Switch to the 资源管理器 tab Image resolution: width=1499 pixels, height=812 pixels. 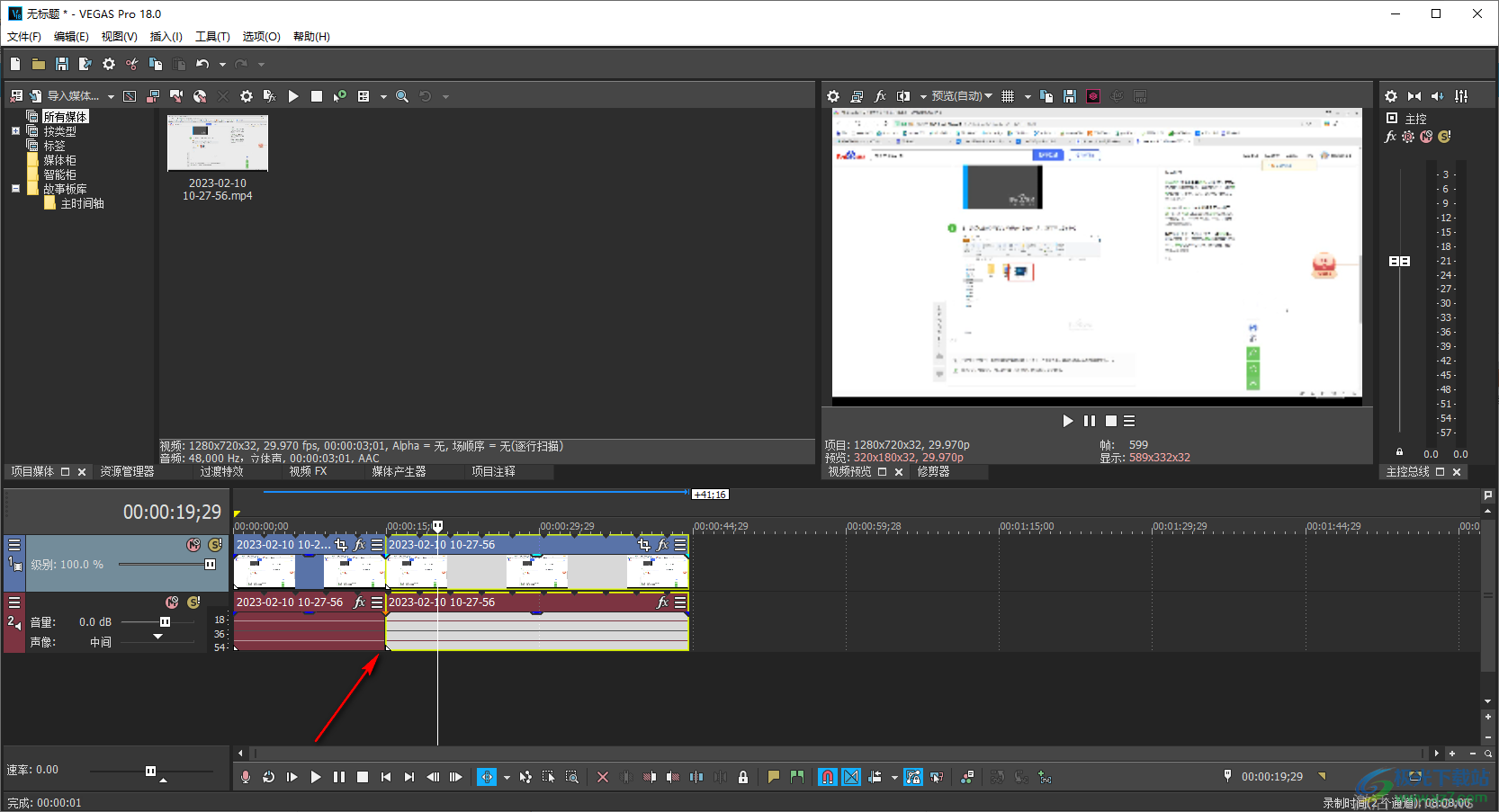(x=127, y=471)
